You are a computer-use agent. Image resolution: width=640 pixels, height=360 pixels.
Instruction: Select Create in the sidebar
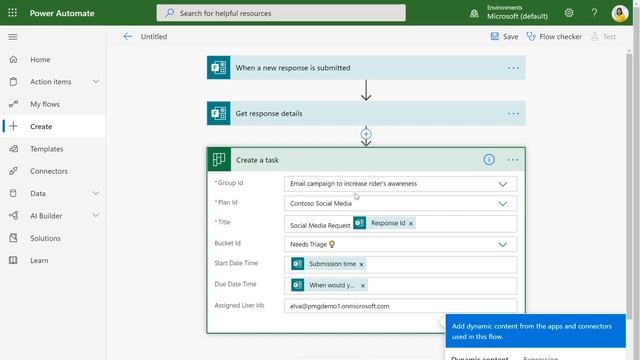pyautogui.click(x=53, y=127)
